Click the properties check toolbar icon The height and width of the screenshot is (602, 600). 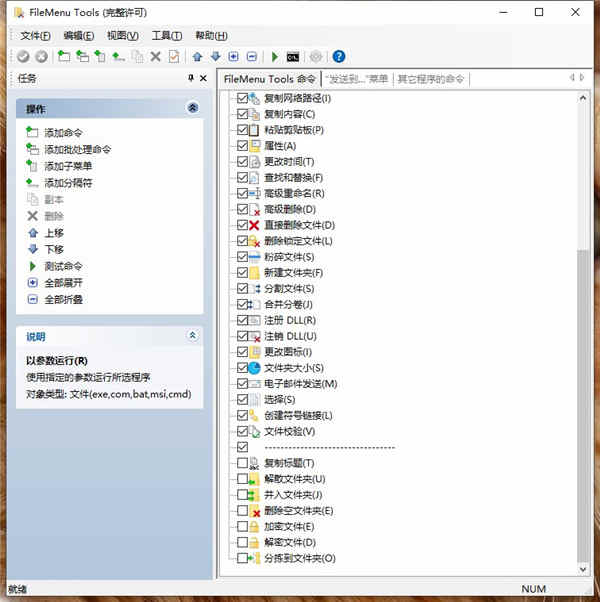pos(174,57)
